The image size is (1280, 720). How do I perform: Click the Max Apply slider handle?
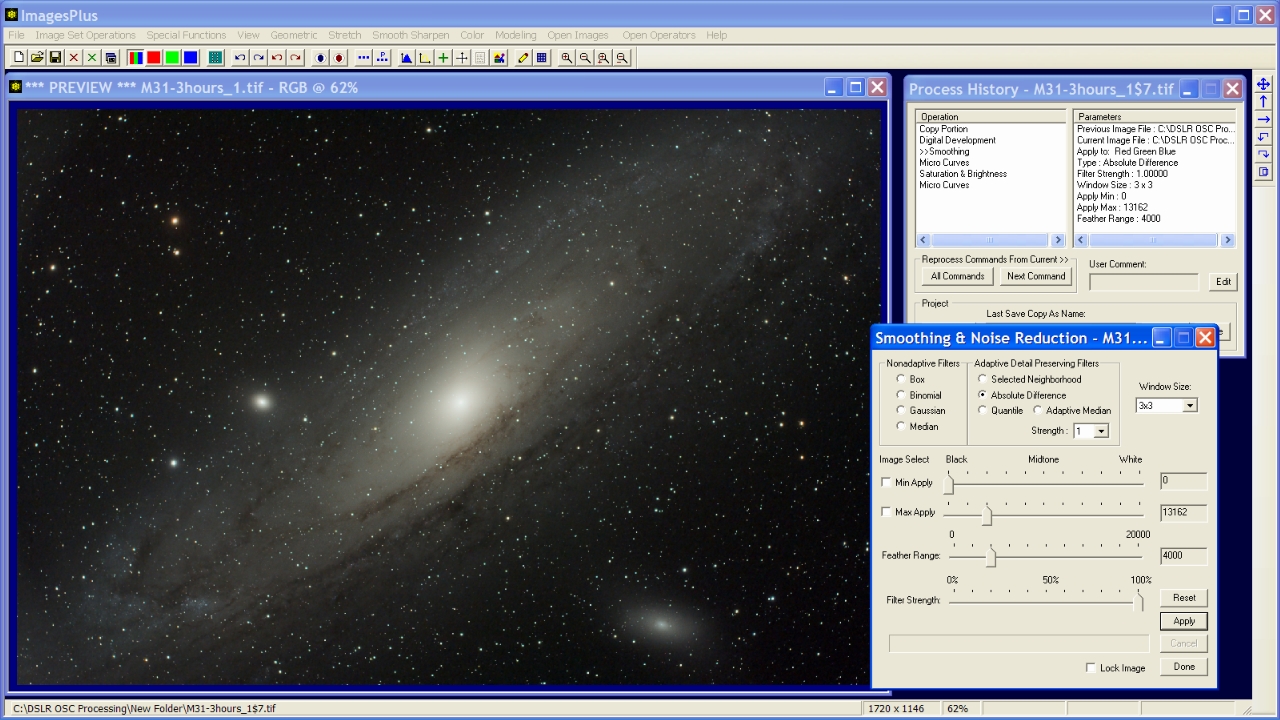pyautogui.click(x=987, y=515)
